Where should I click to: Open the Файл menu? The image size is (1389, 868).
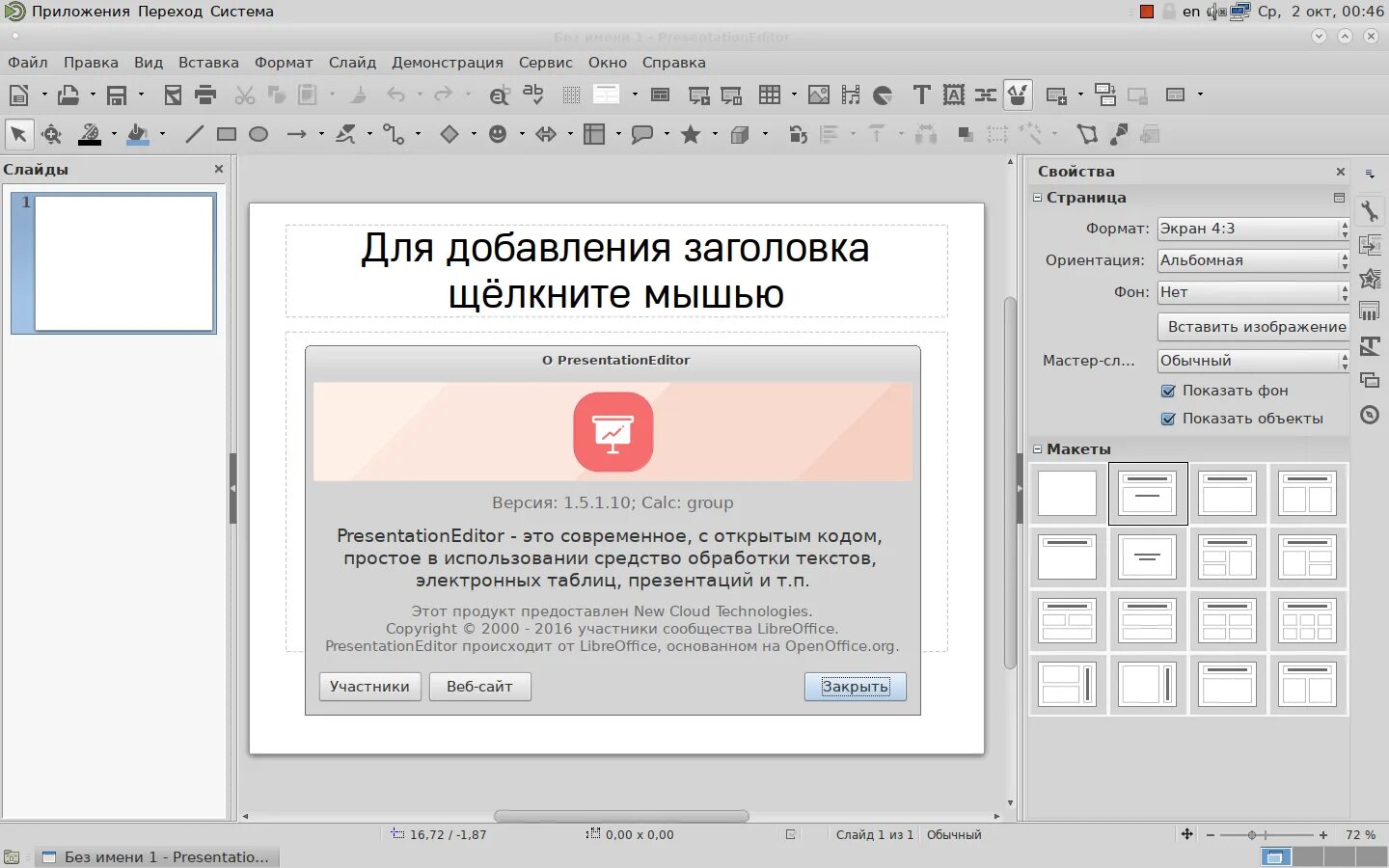(28, 63)
